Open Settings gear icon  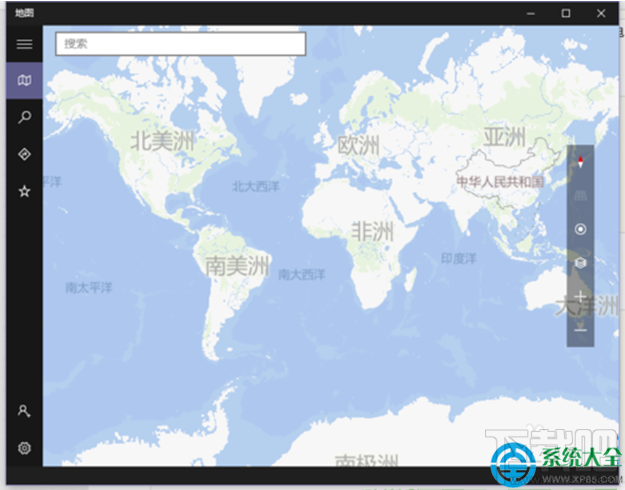pyautogui.click(x=24, y=448)
